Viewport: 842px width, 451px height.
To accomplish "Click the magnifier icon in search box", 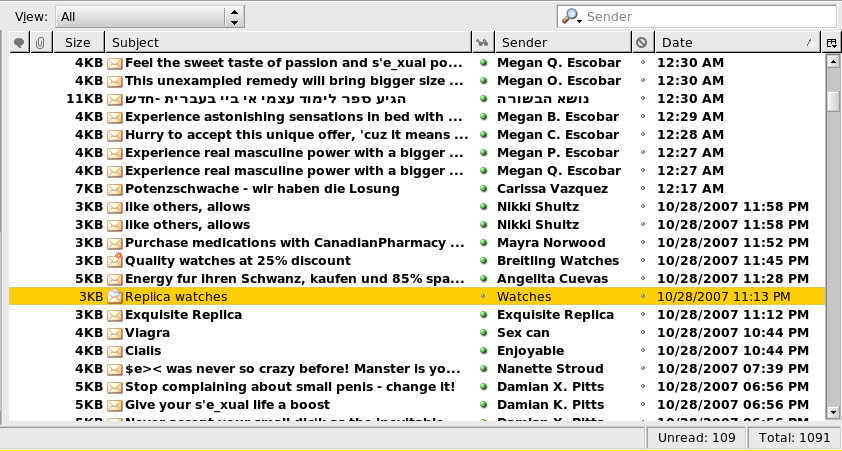I will pyautogui.click(x=571, y=16).
